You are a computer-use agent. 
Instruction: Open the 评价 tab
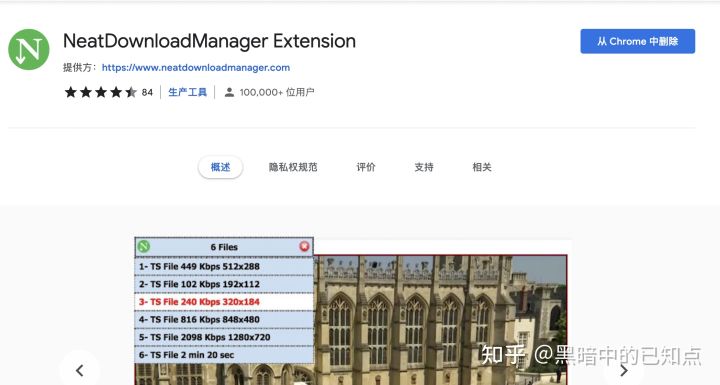pos(366,167)
